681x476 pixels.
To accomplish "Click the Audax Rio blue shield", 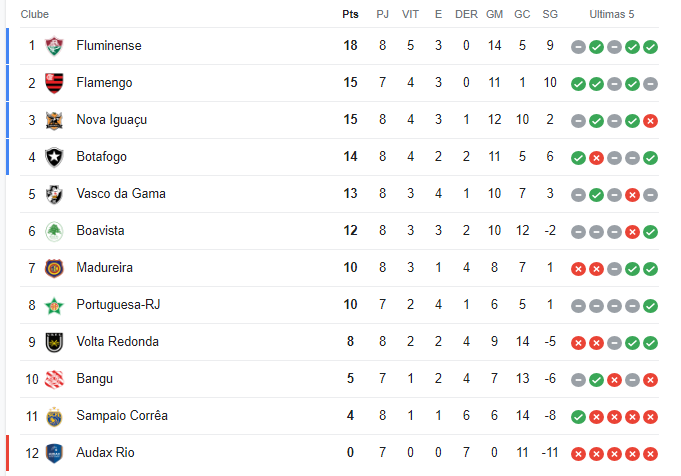I will (x=54, y=453).
